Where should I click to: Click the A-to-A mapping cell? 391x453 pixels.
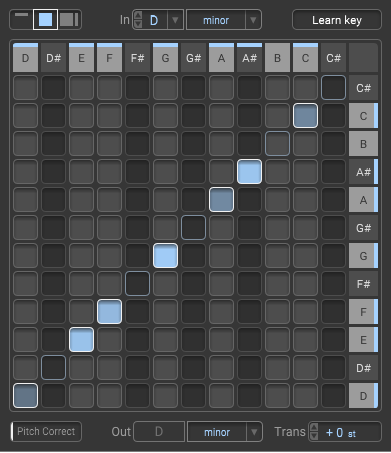221,200
